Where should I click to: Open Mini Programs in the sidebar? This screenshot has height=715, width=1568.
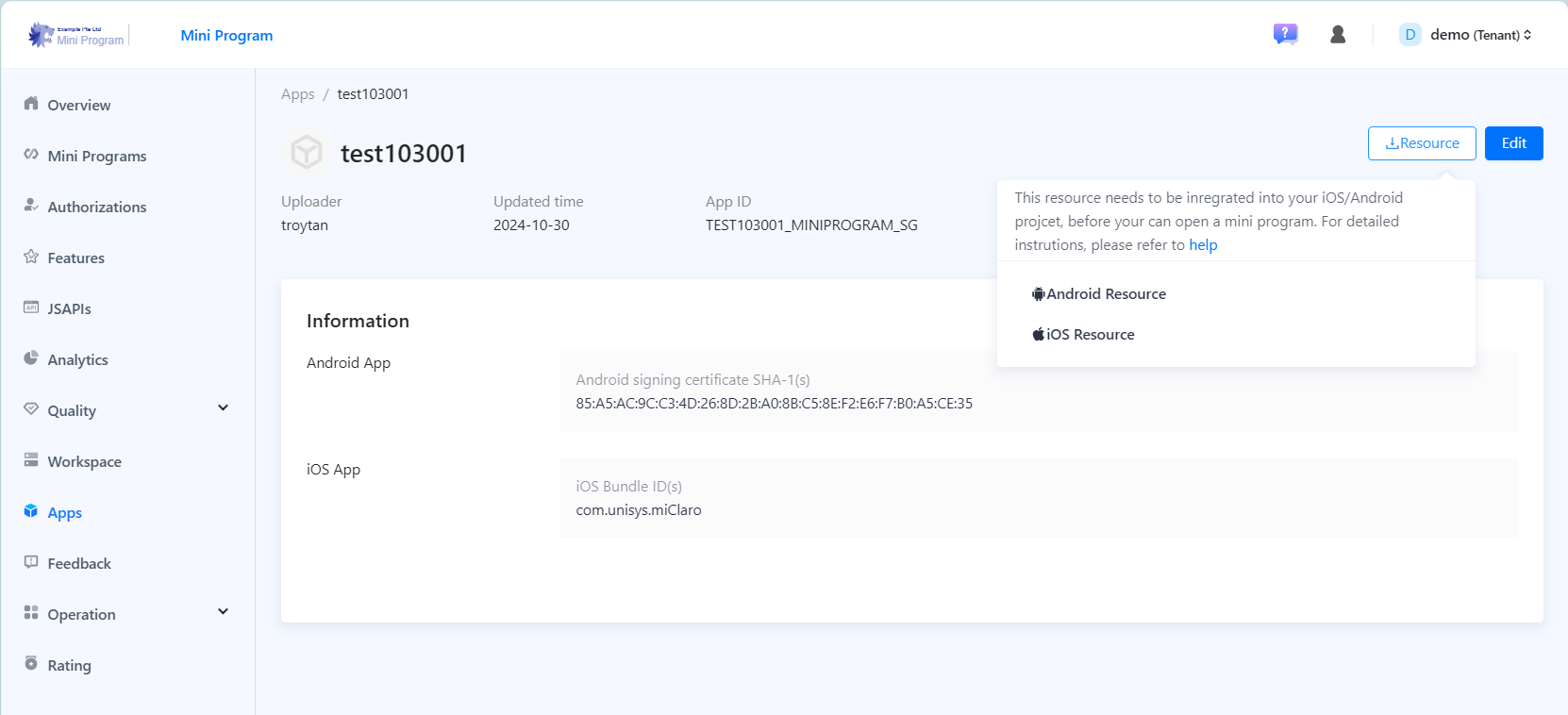point(96,157)
